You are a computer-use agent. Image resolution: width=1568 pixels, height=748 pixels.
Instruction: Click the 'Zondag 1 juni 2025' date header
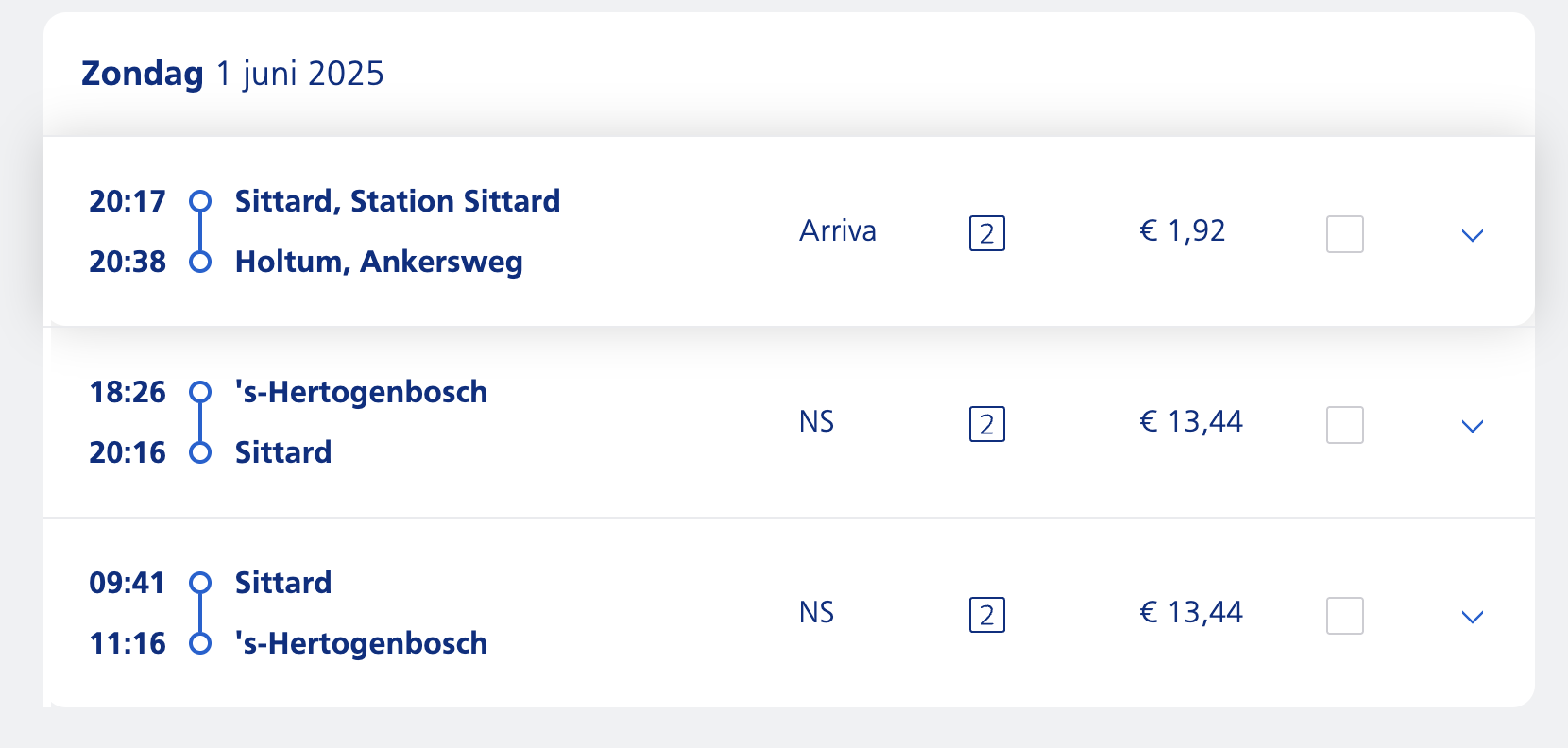(x=232, y=74)
